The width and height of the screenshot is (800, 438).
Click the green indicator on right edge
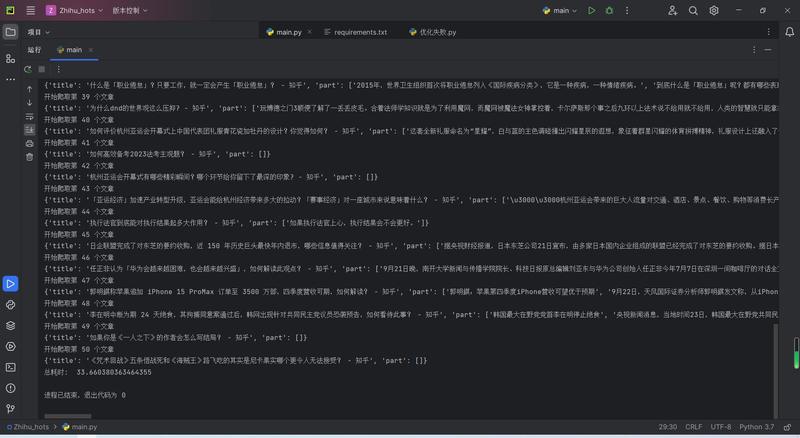[796, 353]
